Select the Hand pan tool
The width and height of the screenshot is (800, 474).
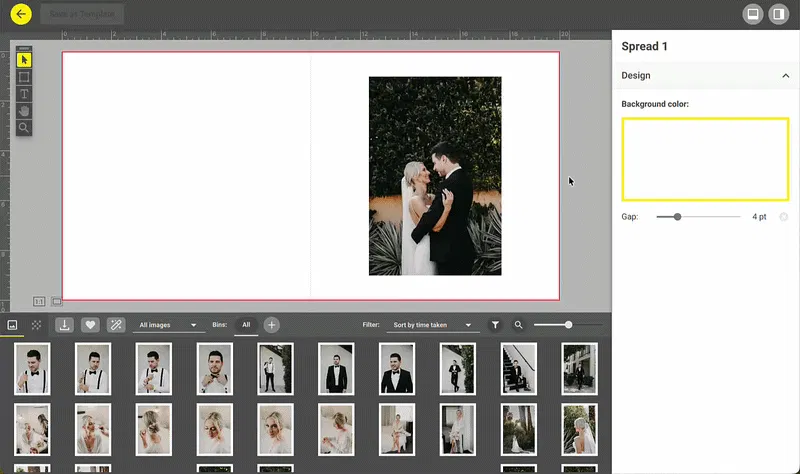[24, 111]
